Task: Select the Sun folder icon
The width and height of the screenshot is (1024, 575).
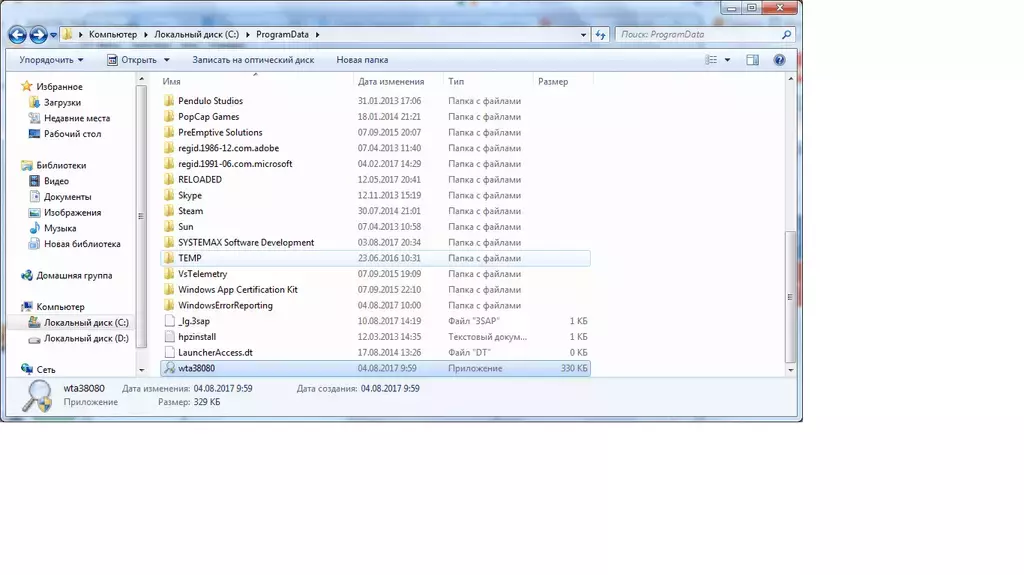Action: (169, 226)
